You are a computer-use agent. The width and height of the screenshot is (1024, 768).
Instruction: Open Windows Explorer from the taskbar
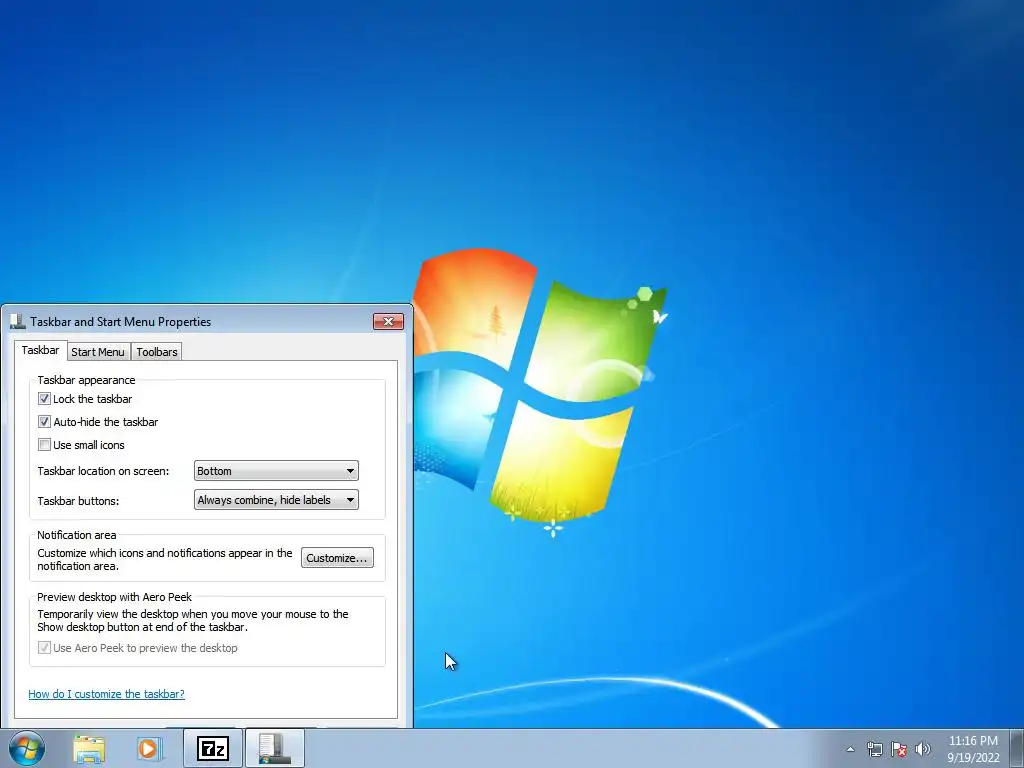coord(89,748)
